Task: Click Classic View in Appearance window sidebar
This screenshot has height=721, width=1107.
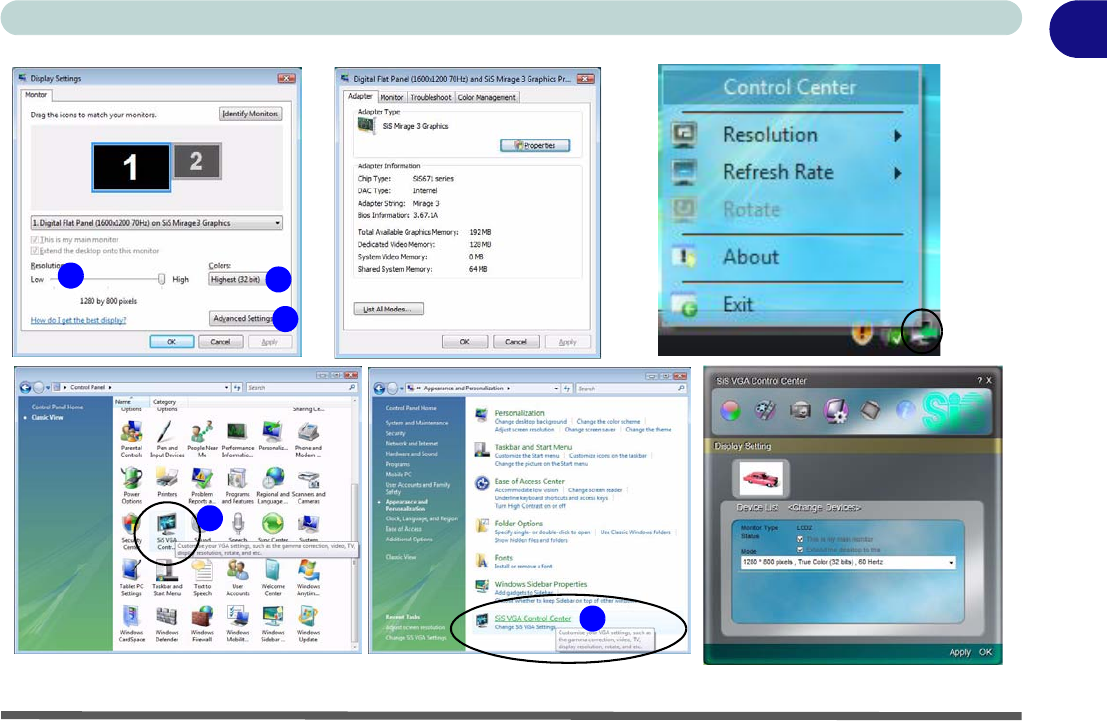Action: (400, 557)
